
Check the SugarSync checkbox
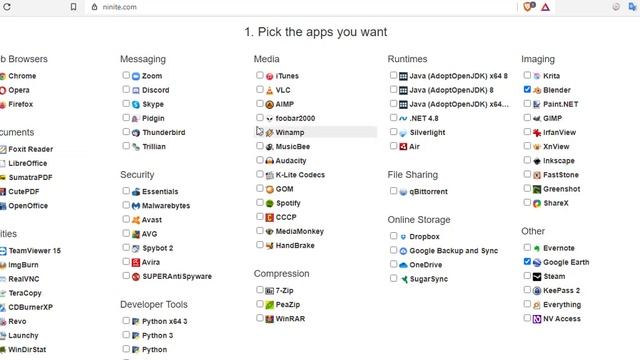tap(393, 278)
